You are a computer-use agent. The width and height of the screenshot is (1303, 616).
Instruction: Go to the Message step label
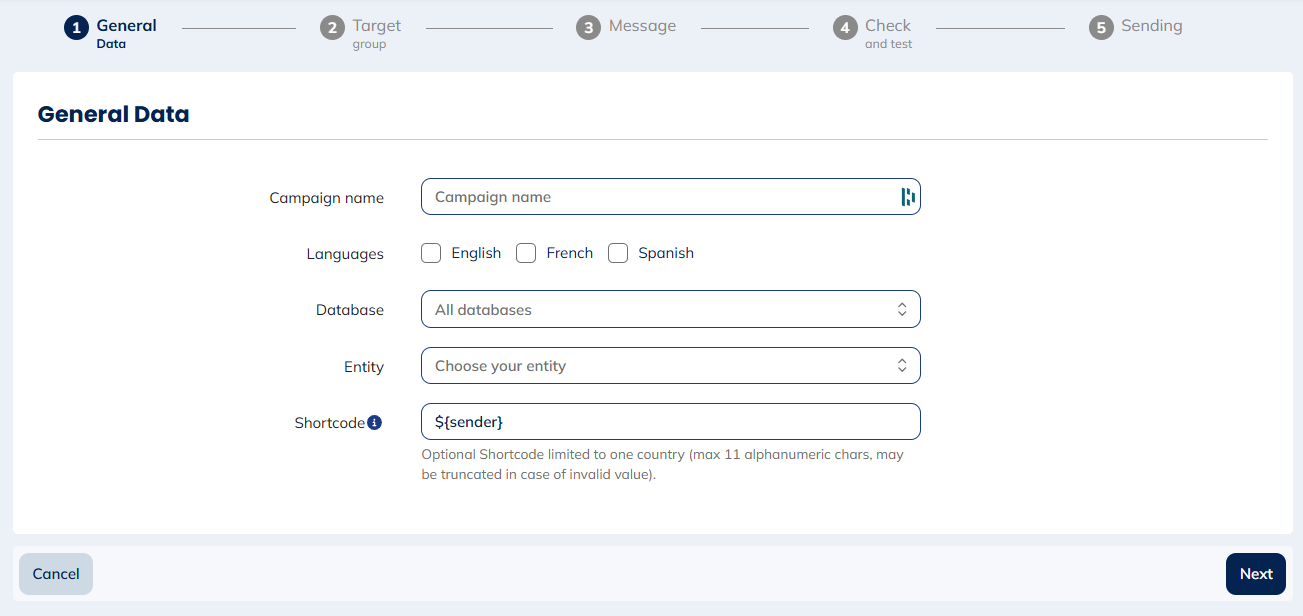(x=640, y=26)
